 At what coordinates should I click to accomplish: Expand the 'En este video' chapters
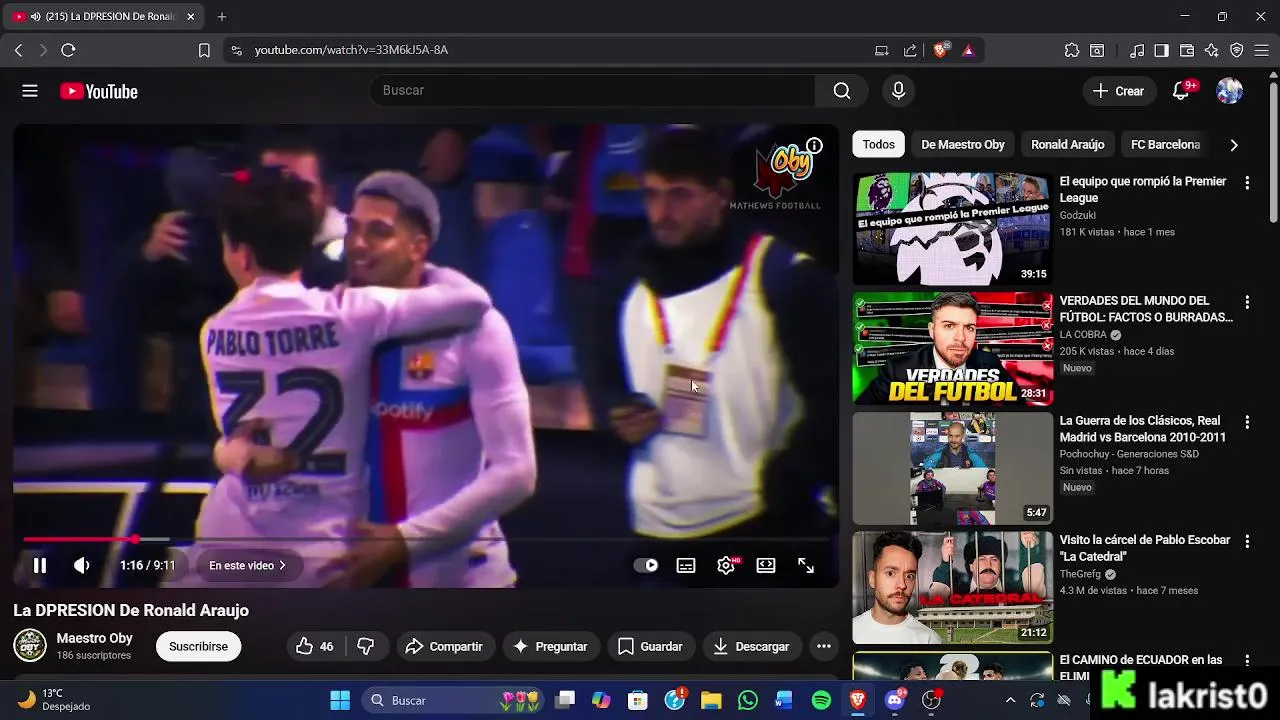(247, 565)
